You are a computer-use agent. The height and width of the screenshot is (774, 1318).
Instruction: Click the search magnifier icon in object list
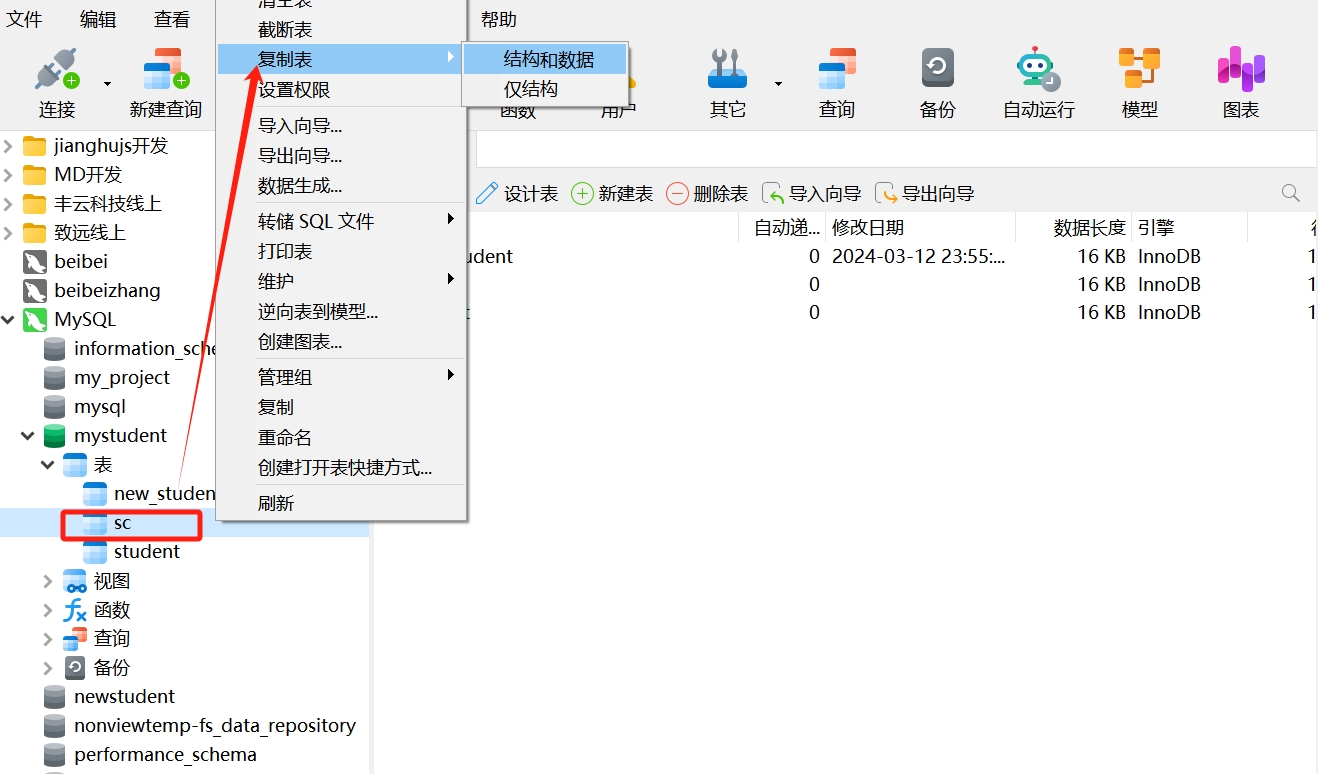1291,193
